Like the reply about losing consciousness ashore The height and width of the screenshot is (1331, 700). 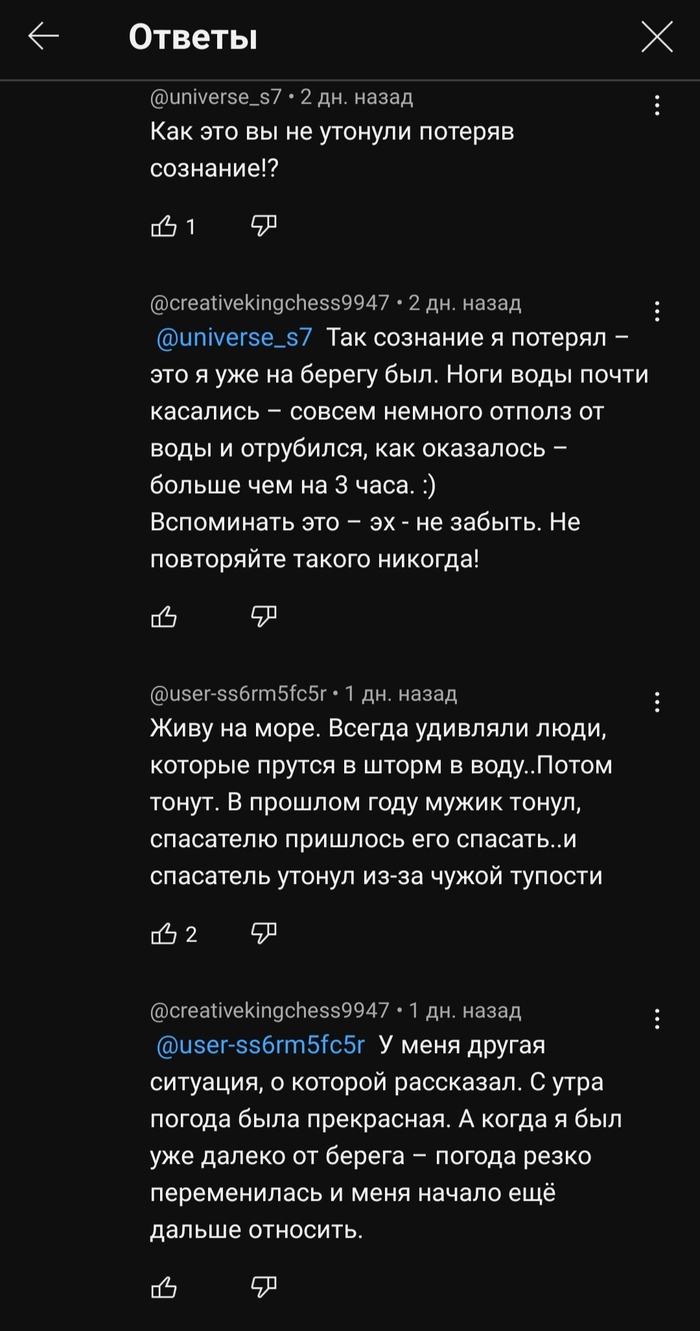point(164,617)
